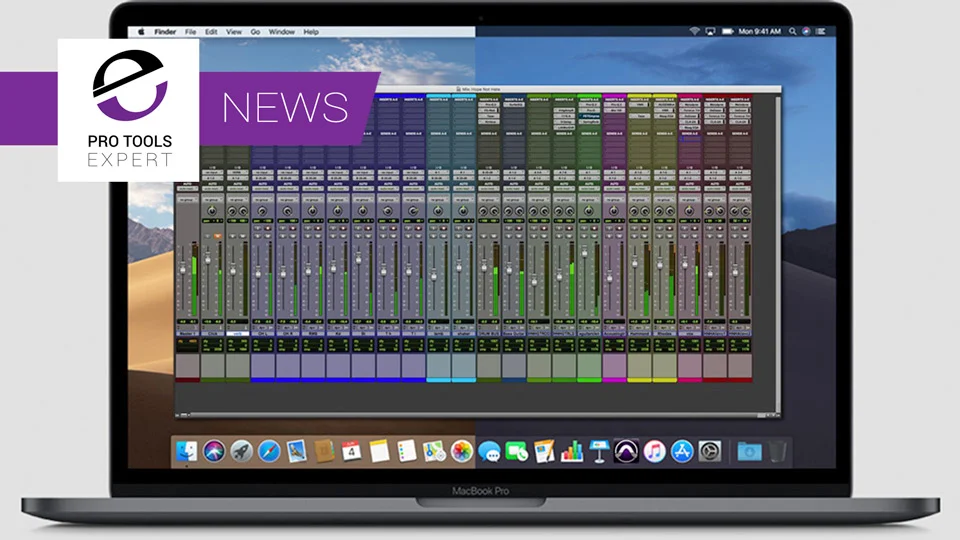Open the Help menu
The image size is (960, 540).
pyautogui.click(x=311, y=32)
